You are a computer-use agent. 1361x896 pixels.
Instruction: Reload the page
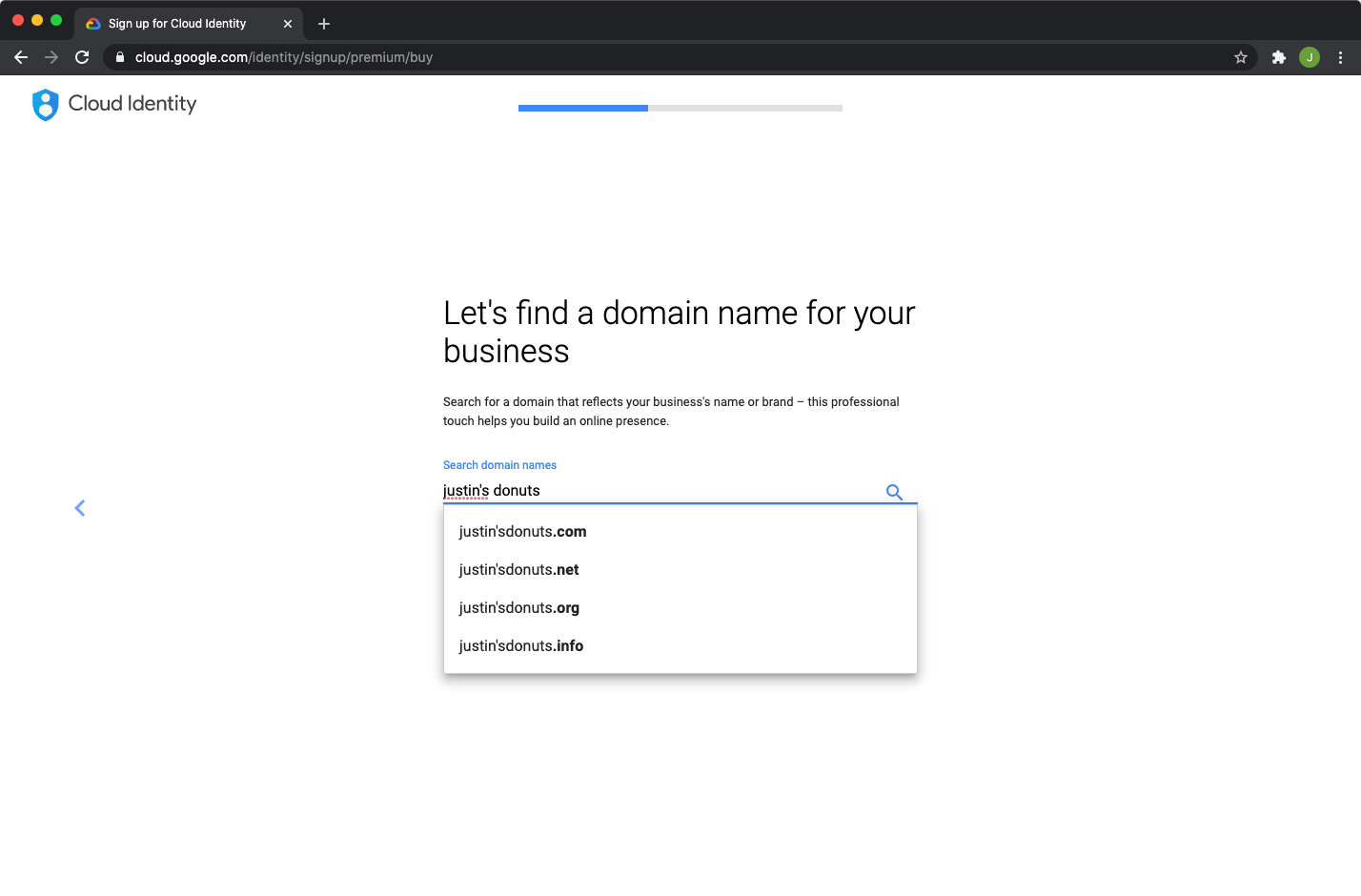[x=82, y=57]
